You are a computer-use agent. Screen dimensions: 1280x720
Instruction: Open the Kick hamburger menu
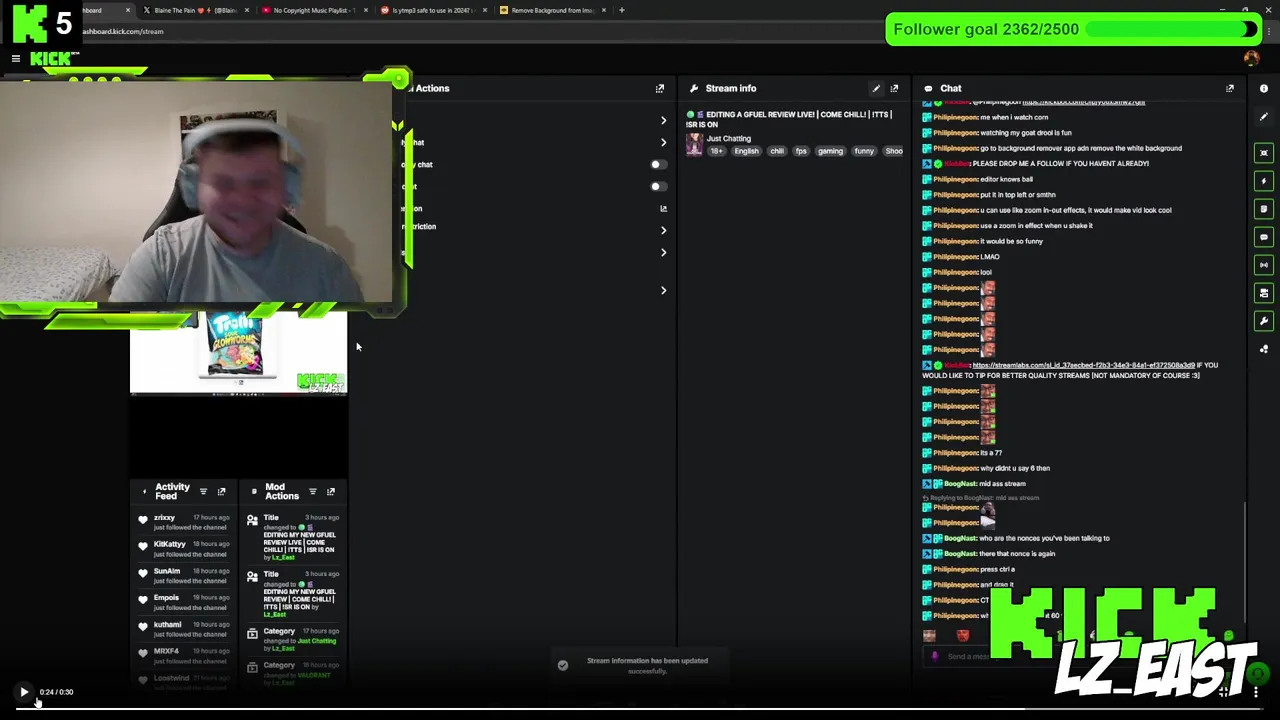[x=16, y=59]
